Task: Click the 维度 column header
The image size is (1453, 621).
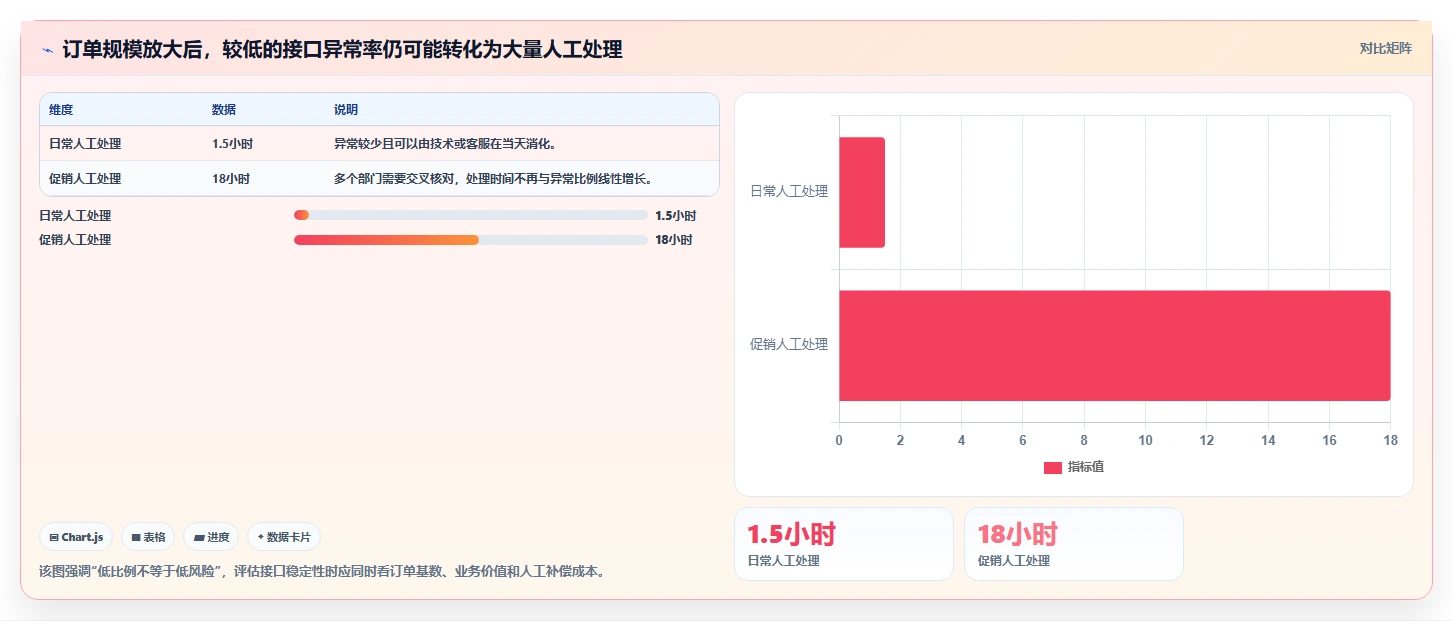Action: [x=61, y=110]
